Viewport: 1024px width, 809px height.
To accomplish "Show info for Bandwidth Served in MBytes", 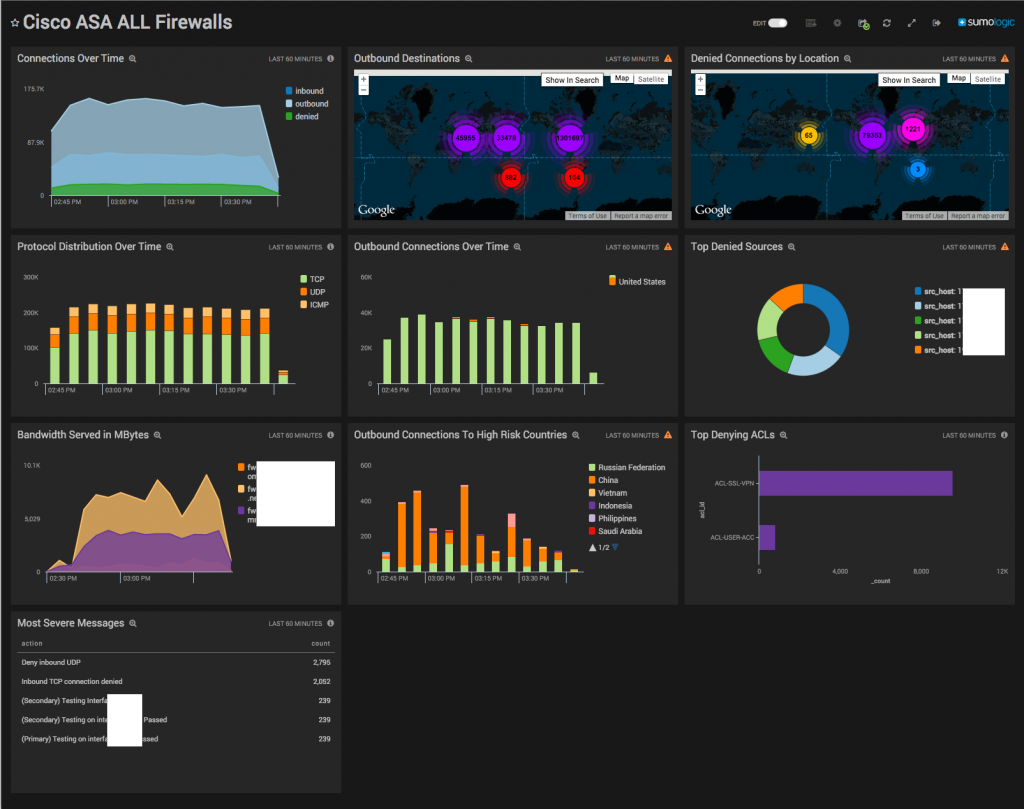I will click(330, 435).
